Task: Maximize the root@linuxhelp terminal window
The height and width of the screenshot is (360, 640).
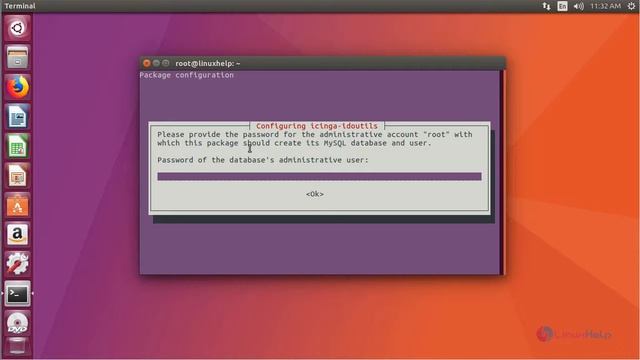Action: [165, 63]
